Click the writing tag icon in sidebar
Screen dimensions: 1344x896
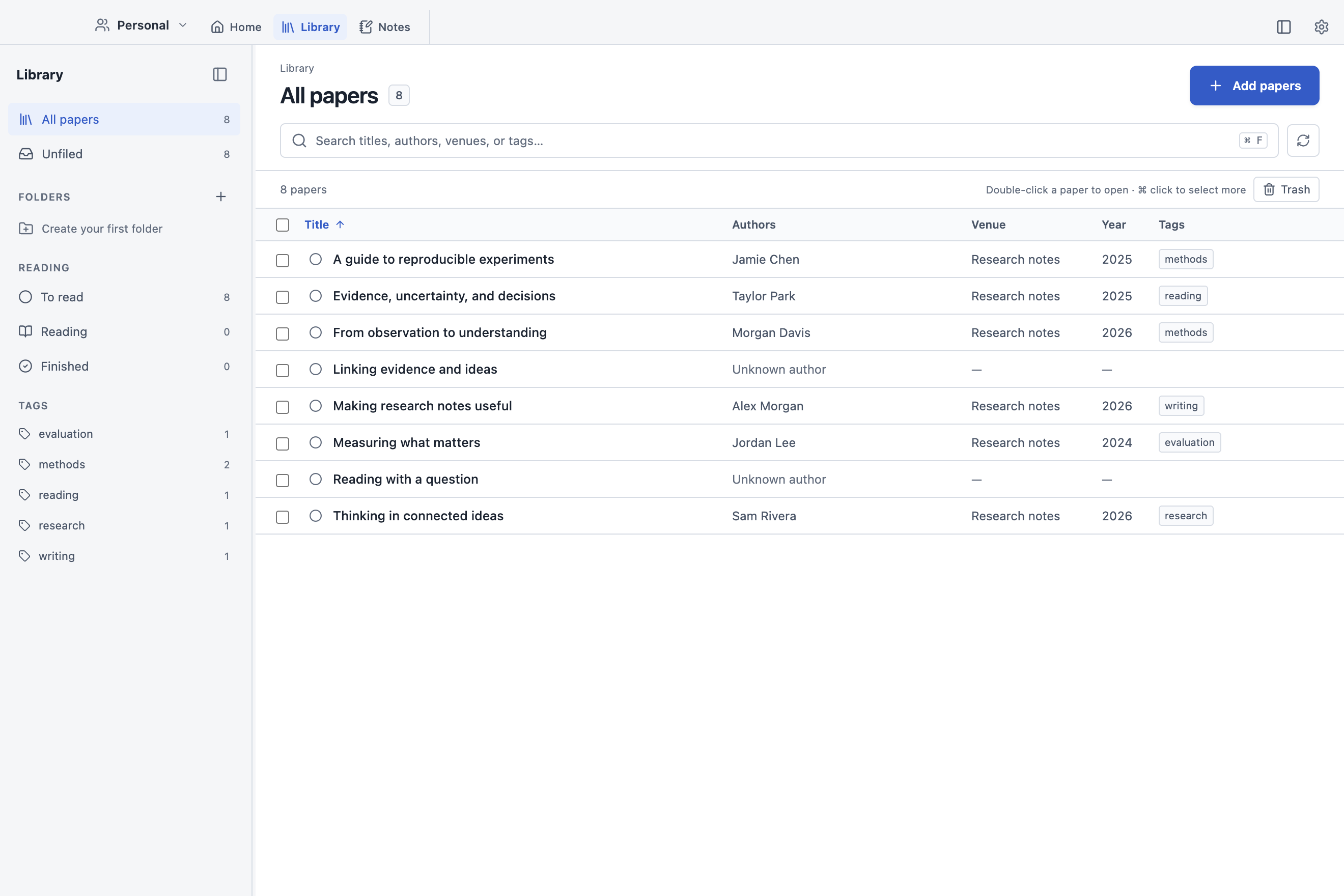coord(24,555)
